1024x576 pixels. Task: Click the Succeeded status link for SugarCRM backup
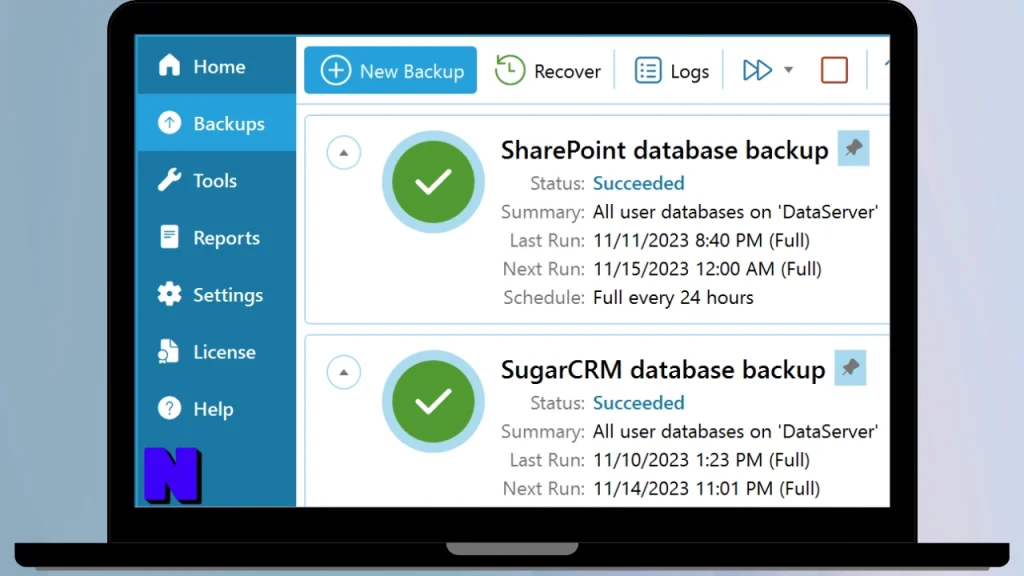point(639,403)
